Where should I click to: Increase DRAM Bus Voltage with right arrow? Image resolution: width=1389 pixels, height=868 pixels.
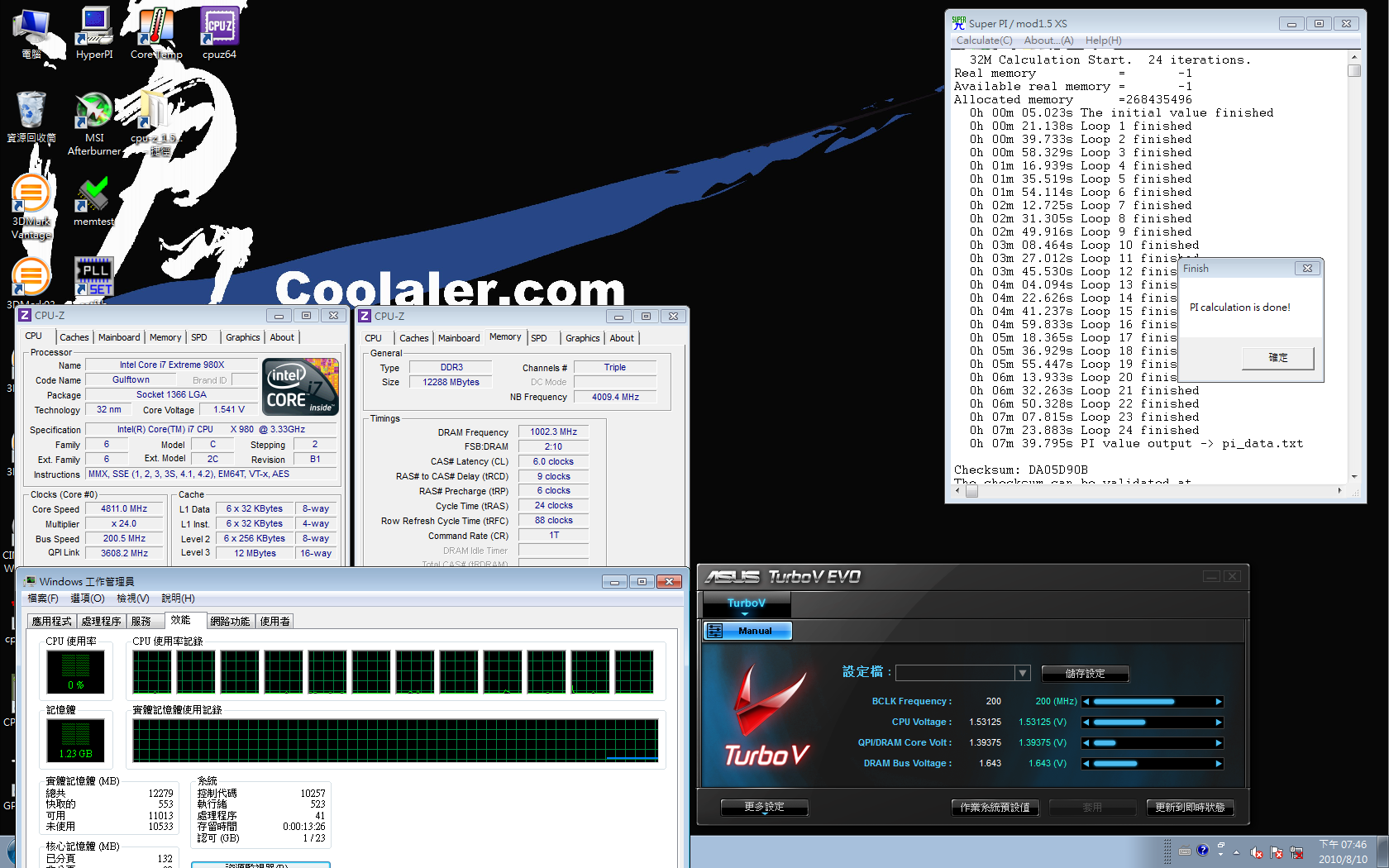tap(1219, 764)
